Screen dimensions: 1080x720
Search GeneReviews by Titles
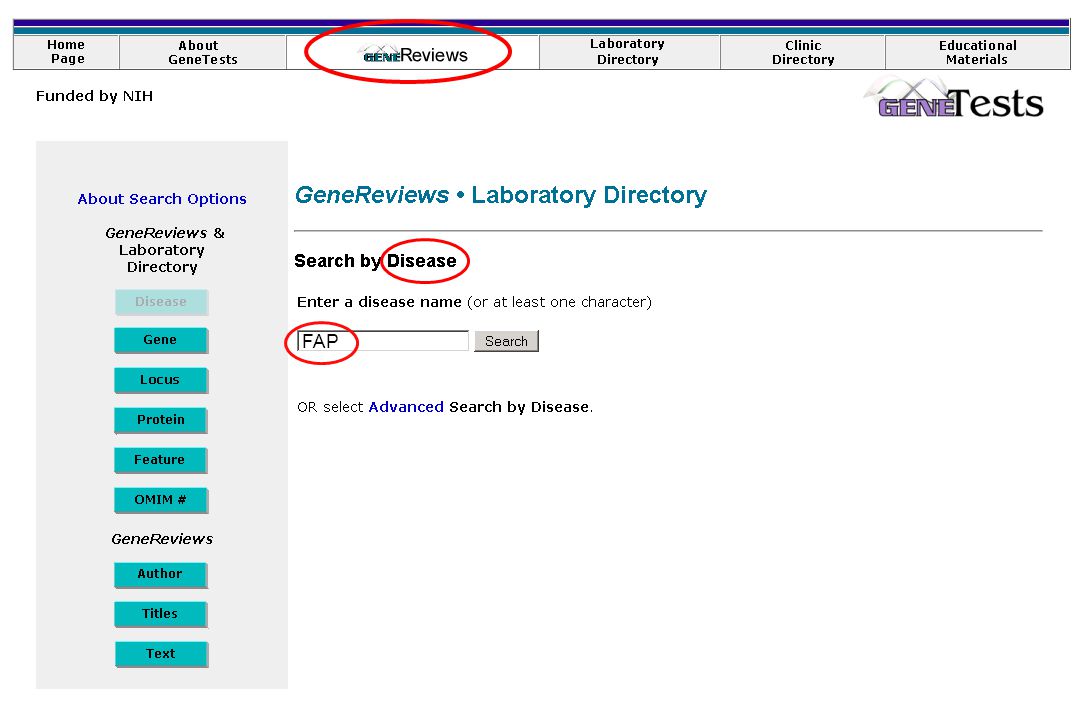pyautogui.click(x=160, y=614)
